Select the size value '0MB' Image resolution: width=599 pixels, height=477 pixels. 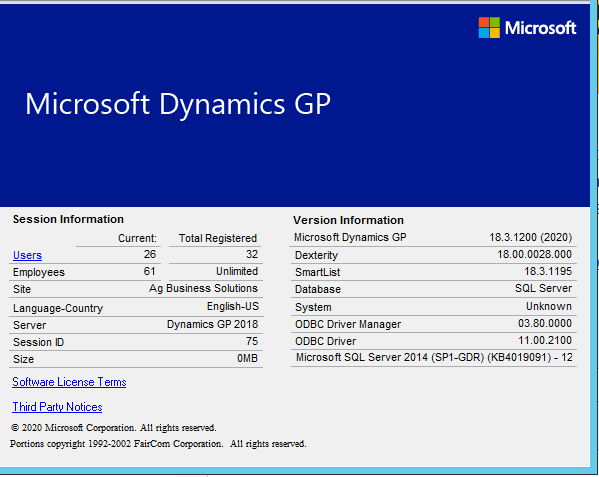click(x=248, y=358)
